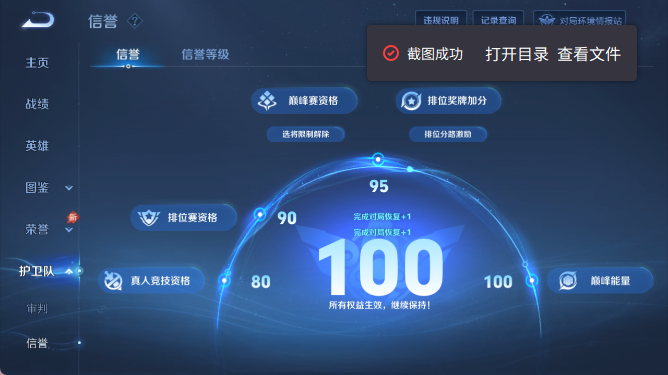Click the large 100 reputation score
The height and width of the screenshot is (375, 668).
point(380,267)
